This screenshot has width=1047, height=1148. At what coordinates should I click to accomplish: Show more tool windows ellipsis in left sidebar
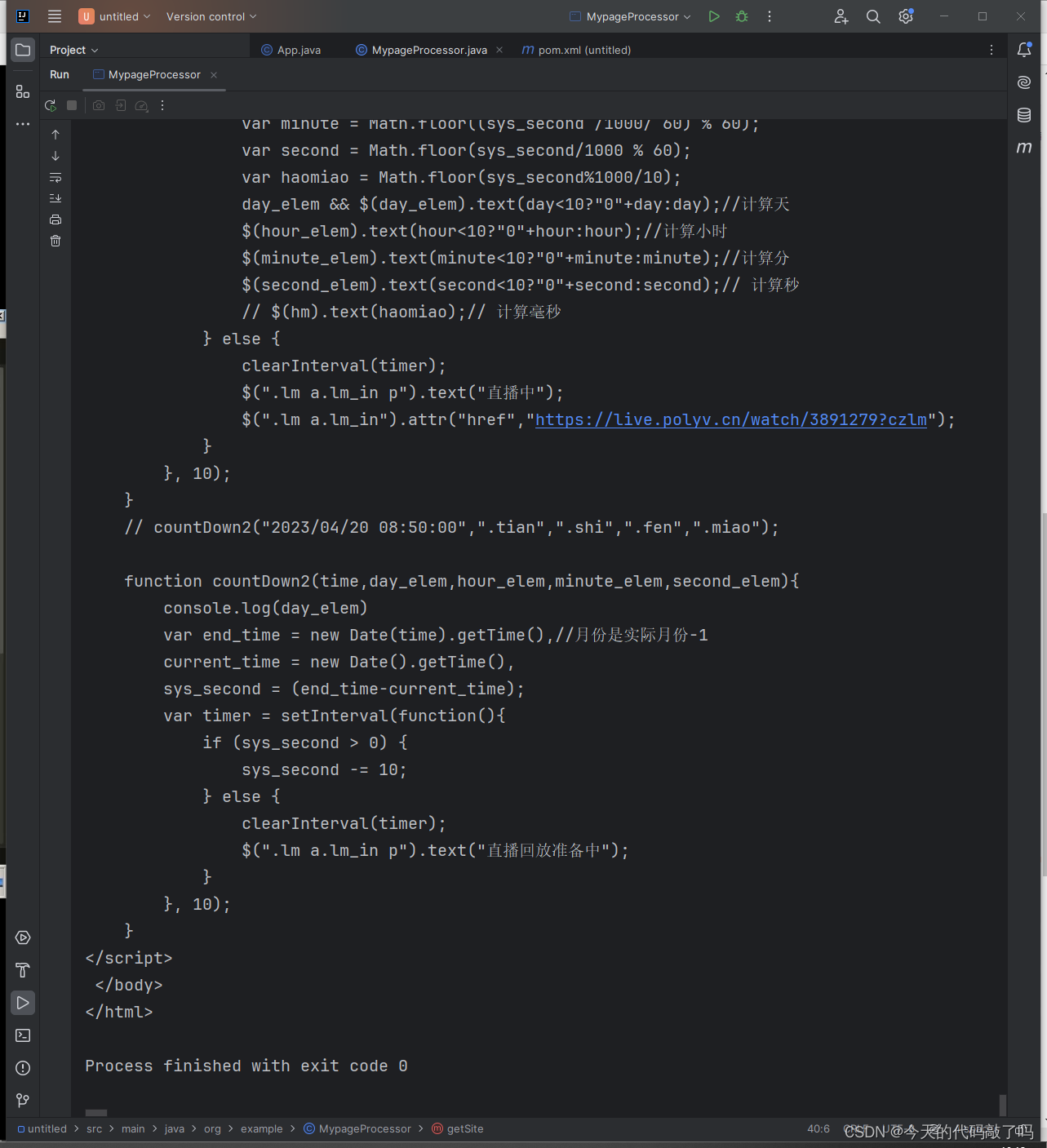pos(23,124)
